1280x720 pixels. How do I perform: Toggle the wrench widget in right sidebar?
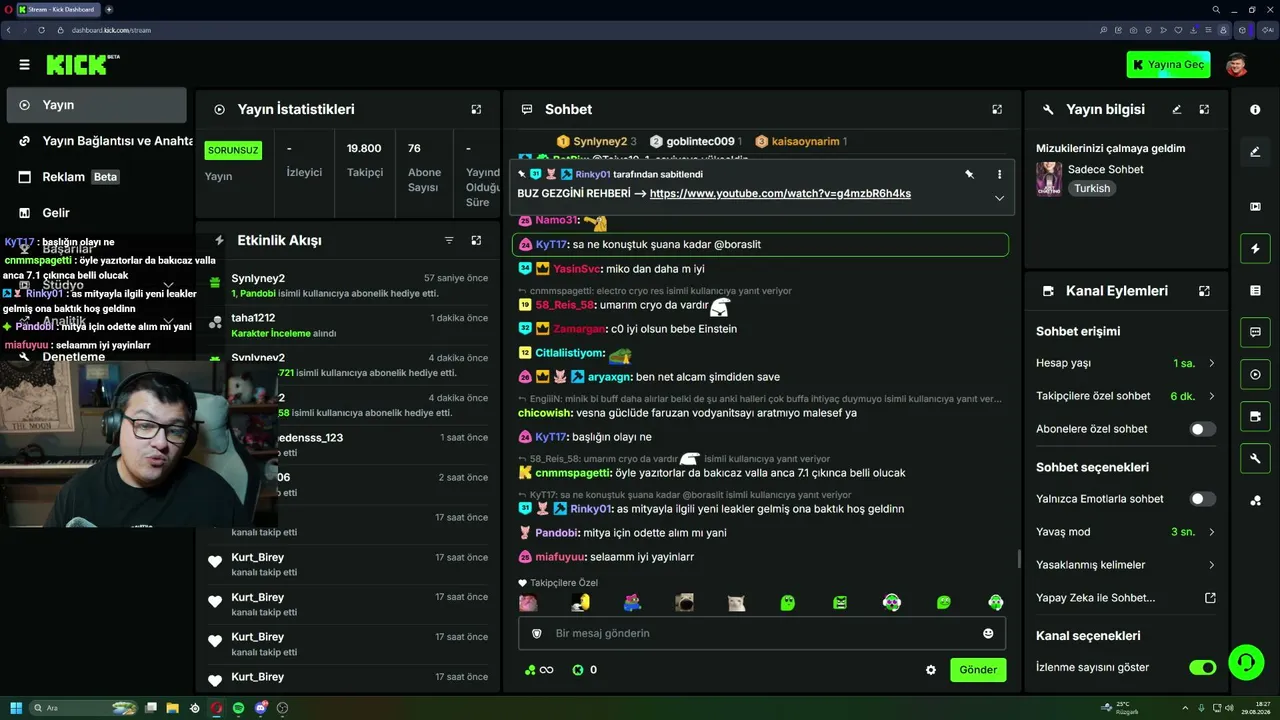coord(1255,458)
